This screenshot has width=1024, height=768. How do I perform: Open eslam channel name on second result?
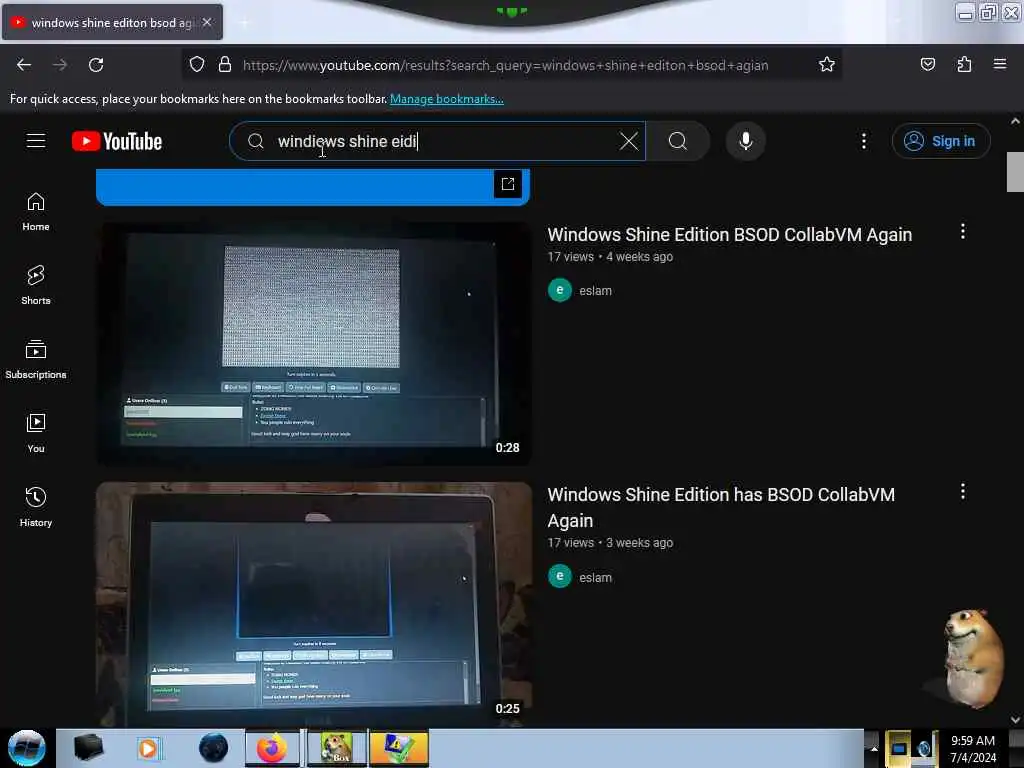pyautogui.click(x=596, y=577)
